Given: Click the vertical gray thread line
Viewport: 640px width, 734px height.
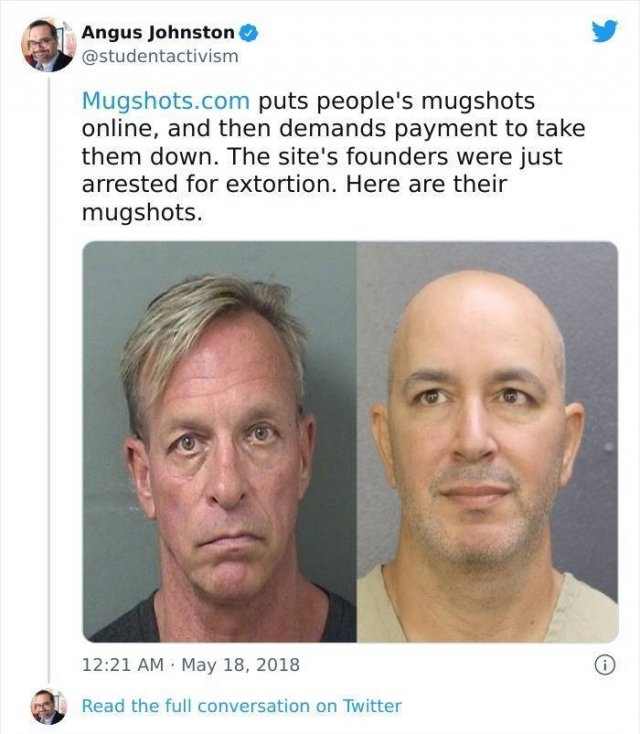Looking at the screenshot, I should point(49,379).
